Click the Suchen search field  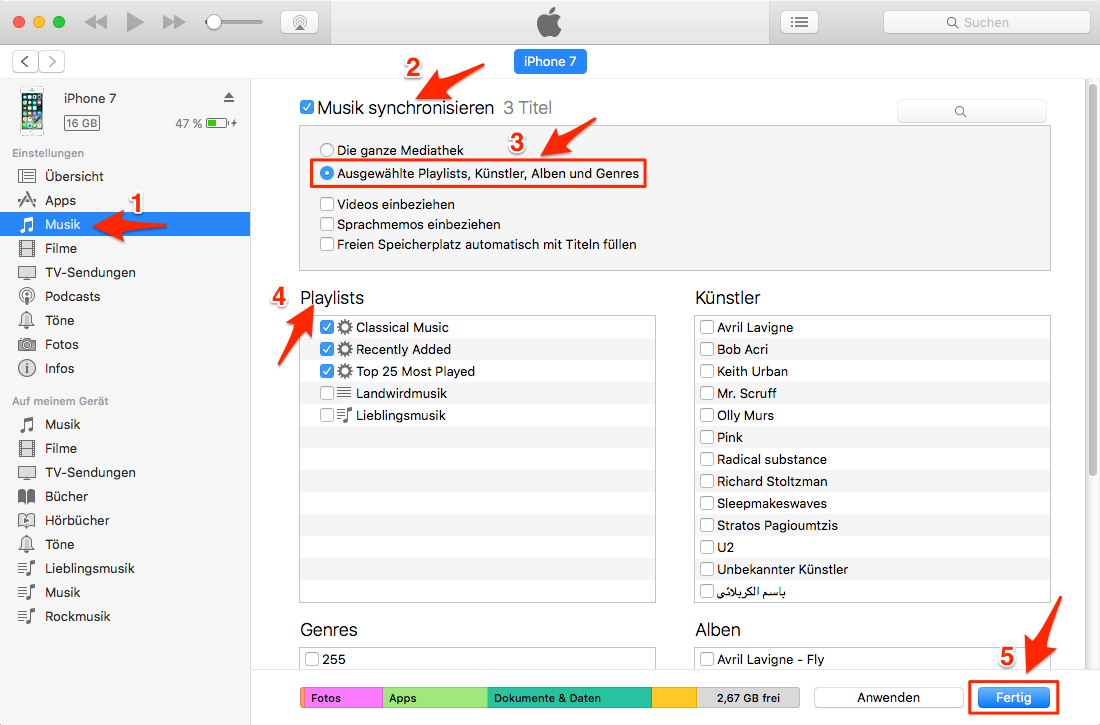coord(986,22)
